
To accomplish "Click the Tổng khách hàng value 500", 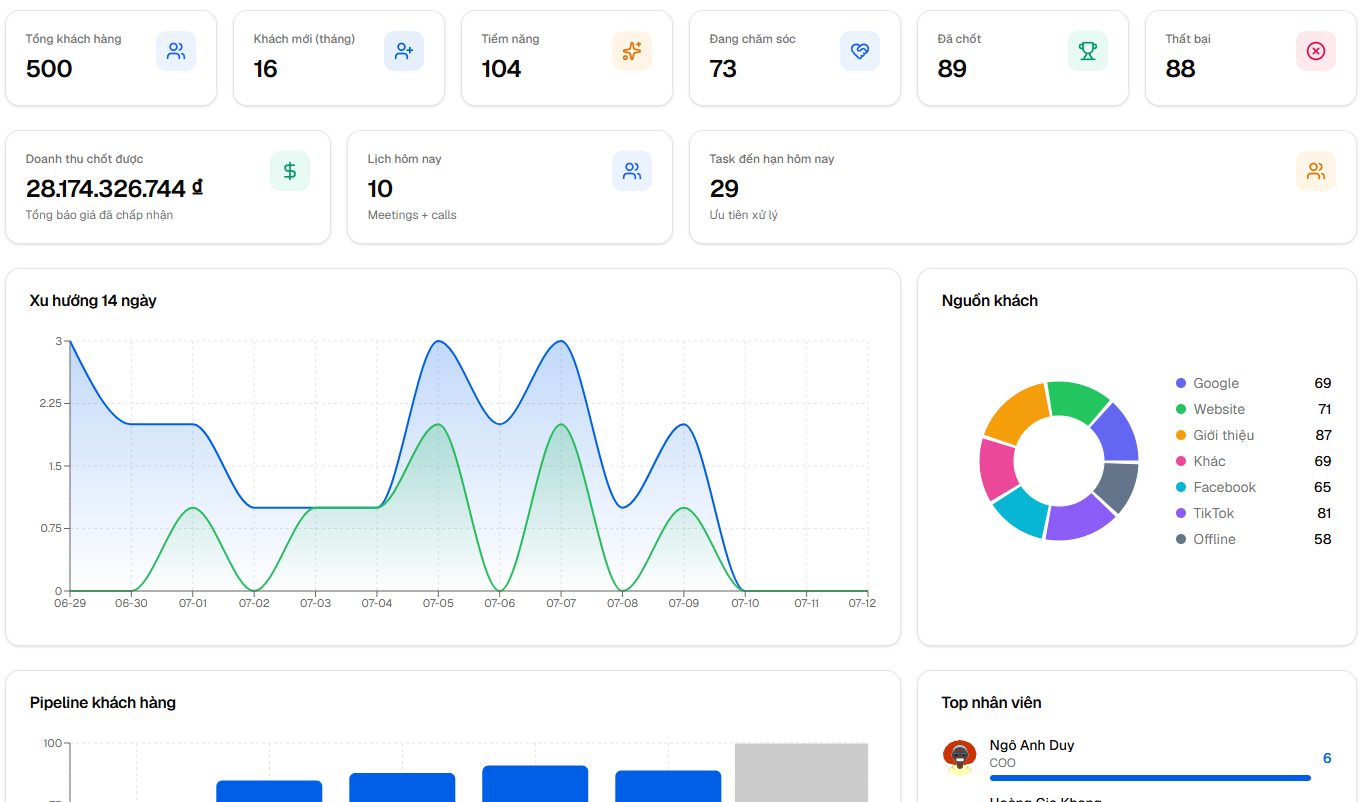I will [x=49, y=69].
